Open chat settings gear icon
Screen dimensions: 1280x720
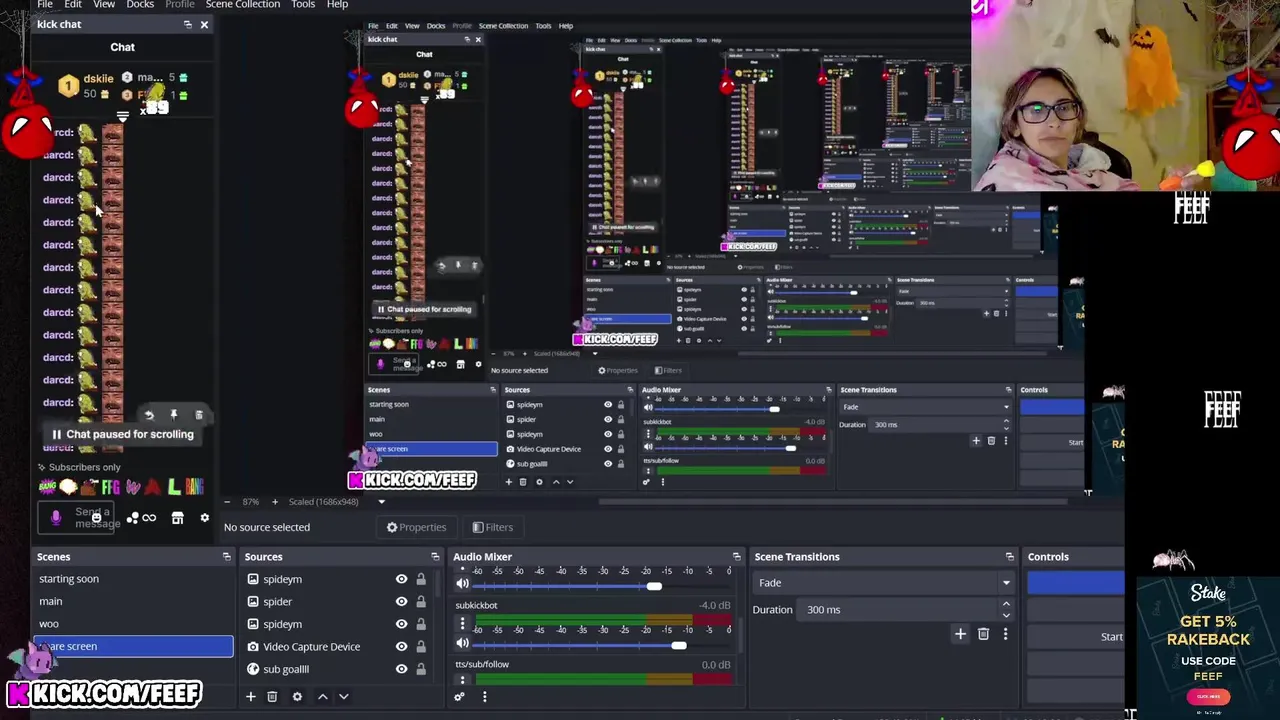tap(204, 518)
